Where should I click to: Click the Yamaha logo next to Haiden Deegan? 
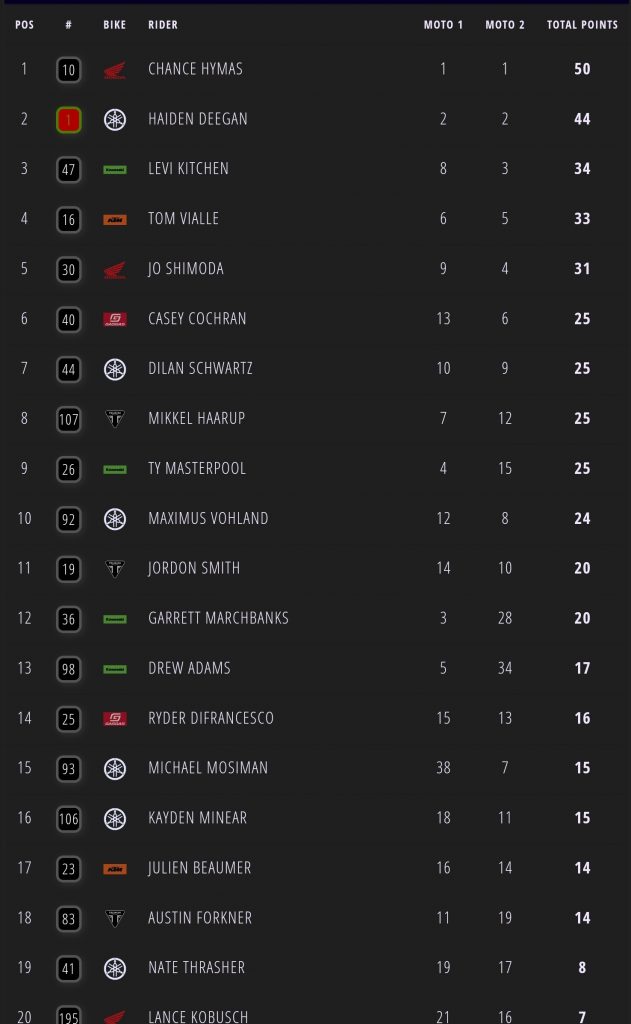(x=115, y=119)
